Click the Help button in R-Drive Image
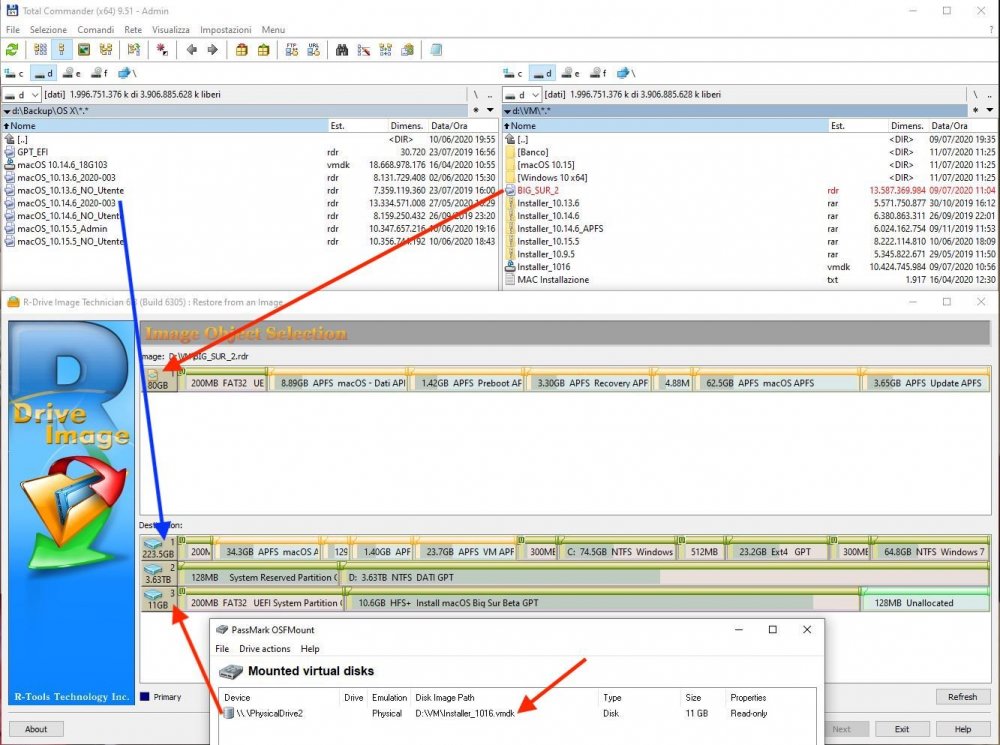The image size is (1000, 745). (x=963, y=729)
